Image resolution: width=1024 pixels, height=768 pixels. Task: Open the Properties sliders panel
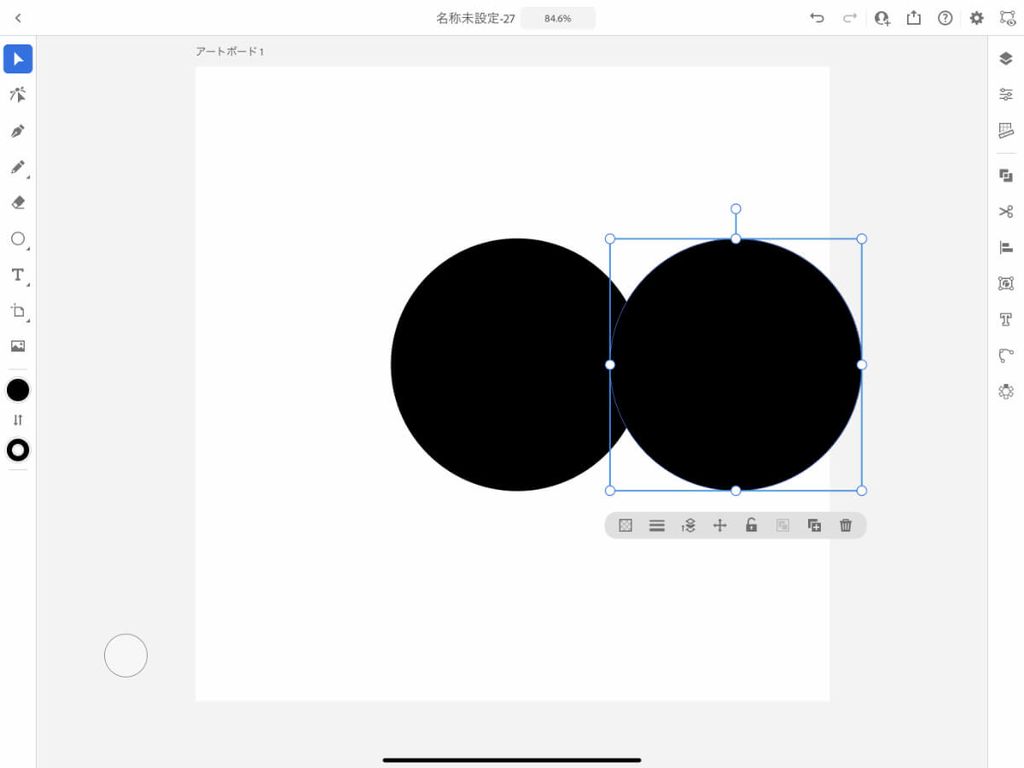tap(1006, 95)
